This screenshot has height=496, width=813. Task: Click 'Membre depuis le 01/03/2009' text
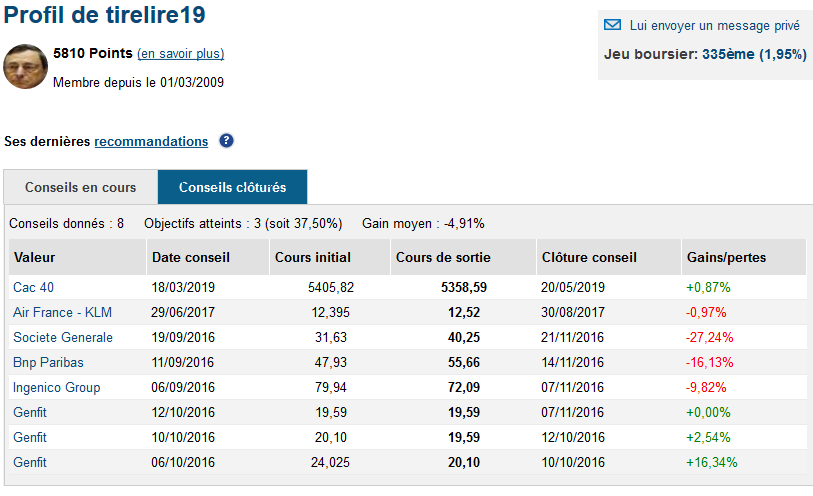pos(138,82)
